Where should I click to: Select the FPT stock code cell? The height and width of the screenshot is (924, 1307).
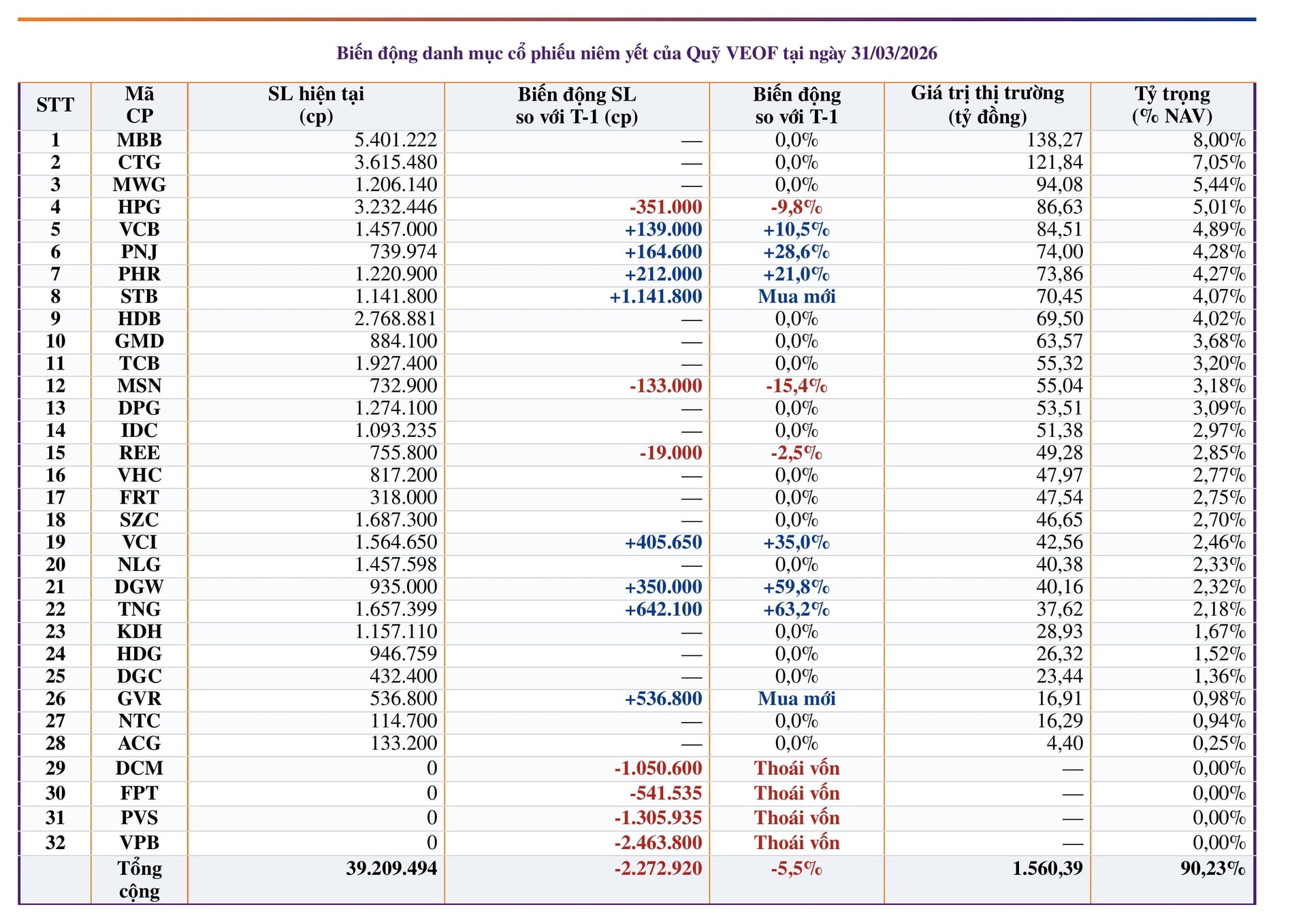[x=140, y=793]
